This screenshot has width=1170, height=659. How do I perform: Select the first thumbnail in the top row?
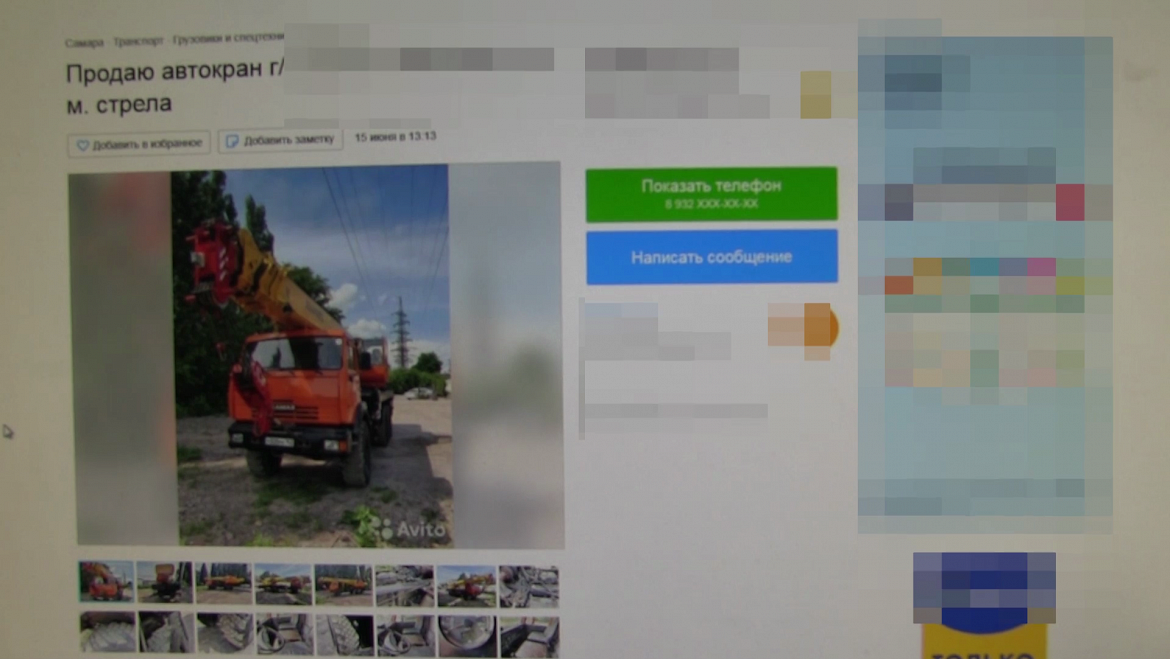[x=106, y=582]
